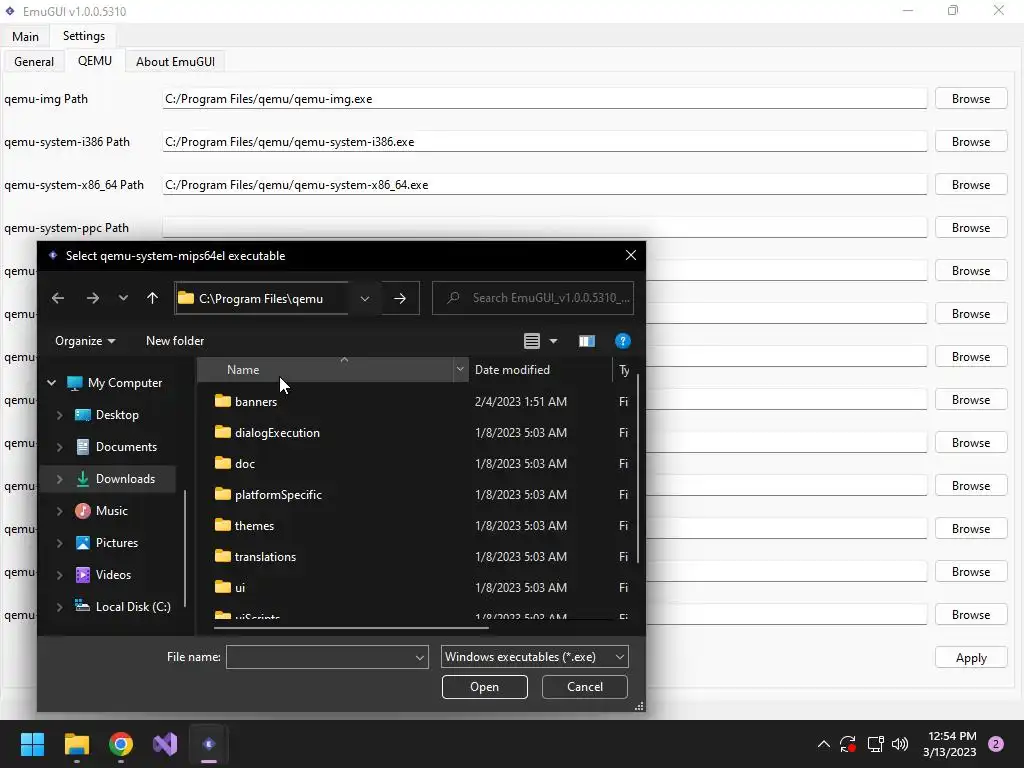This screenshot has width=1024, height=768.
Task: Open Google Chrome from taskbar
Action: point(121,744)
